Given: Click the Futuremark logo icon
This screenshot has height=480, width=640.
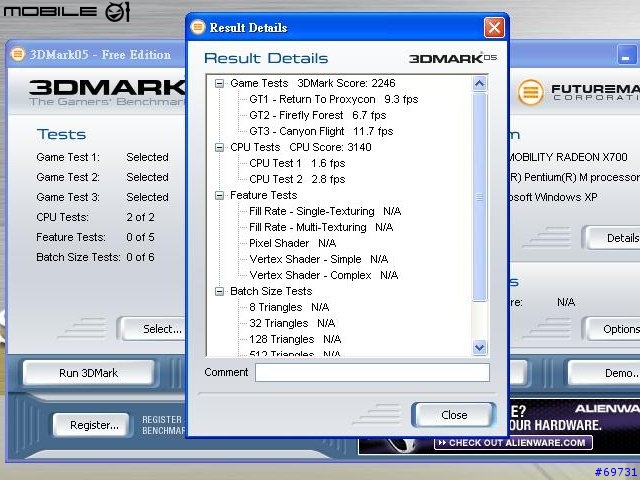Looking at the screenshot, I should 531,92.
